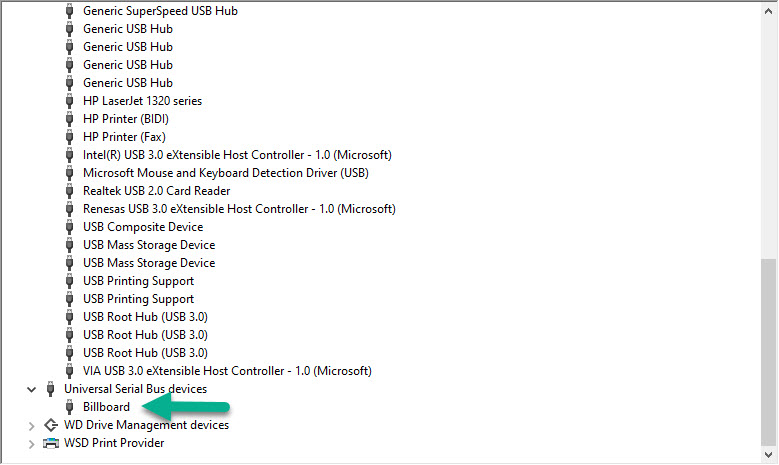The height and width of the screenshot is (465, 779).
Task: Select VIA USB 3.0 eXtensible Host Controller
Action: point(227,371)
